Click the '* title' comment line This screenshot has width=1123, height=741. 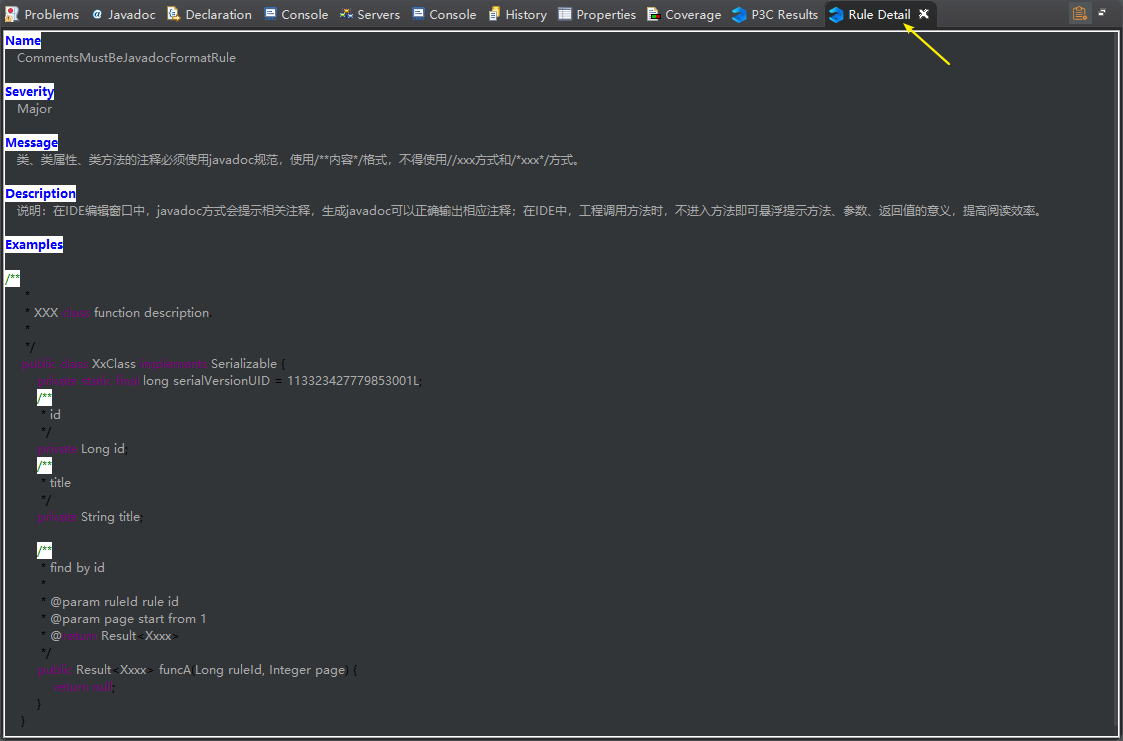point(56,483)
